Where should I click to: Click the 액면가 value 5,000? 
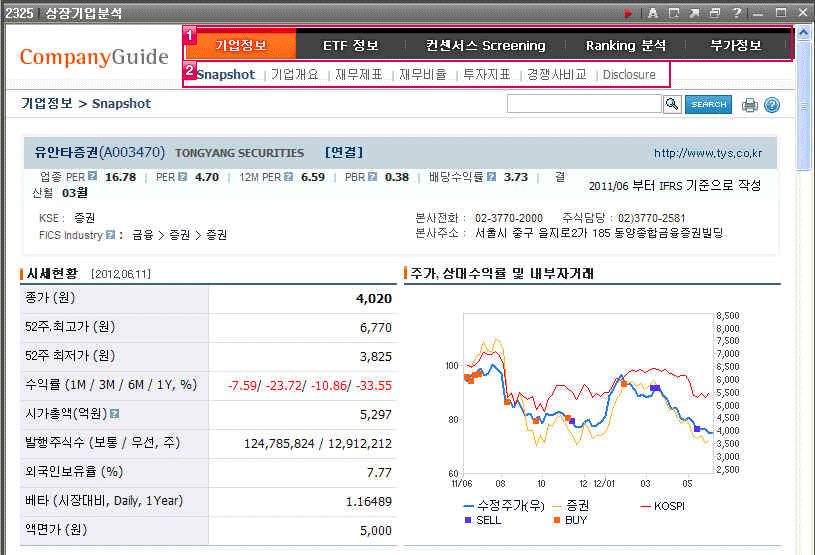point(375,531)
